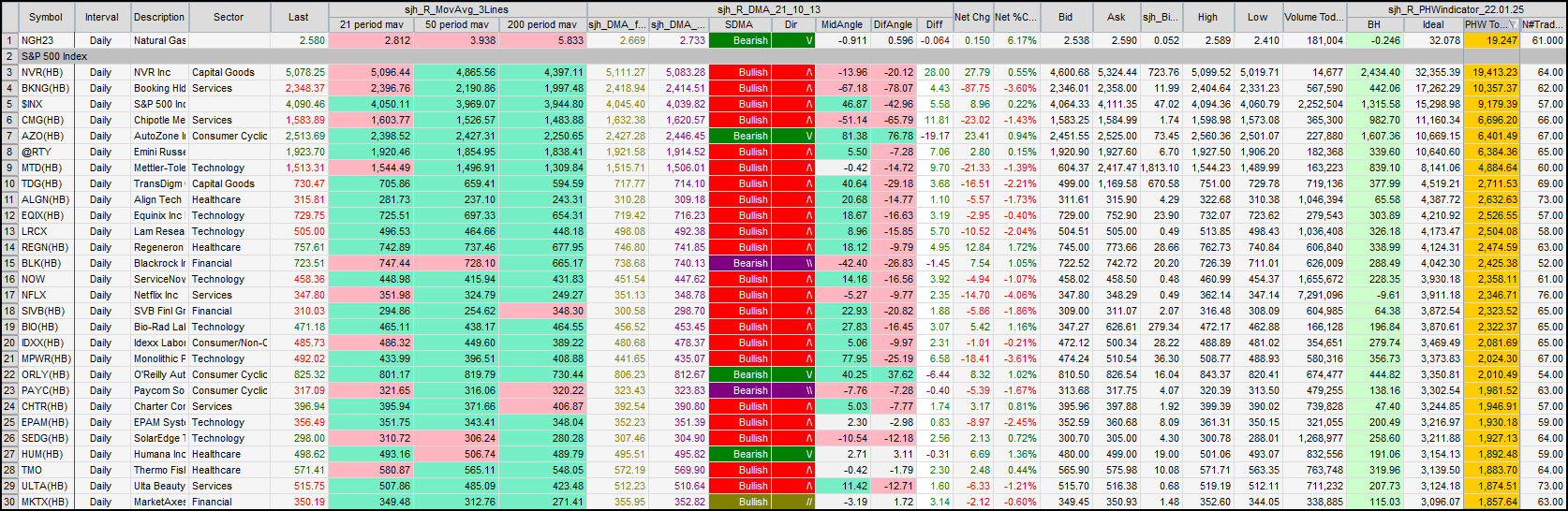Image resolution: width=1568 pixels, height=511 pixels.
Task: Click the BH column header
Action: coord(1374,24)
